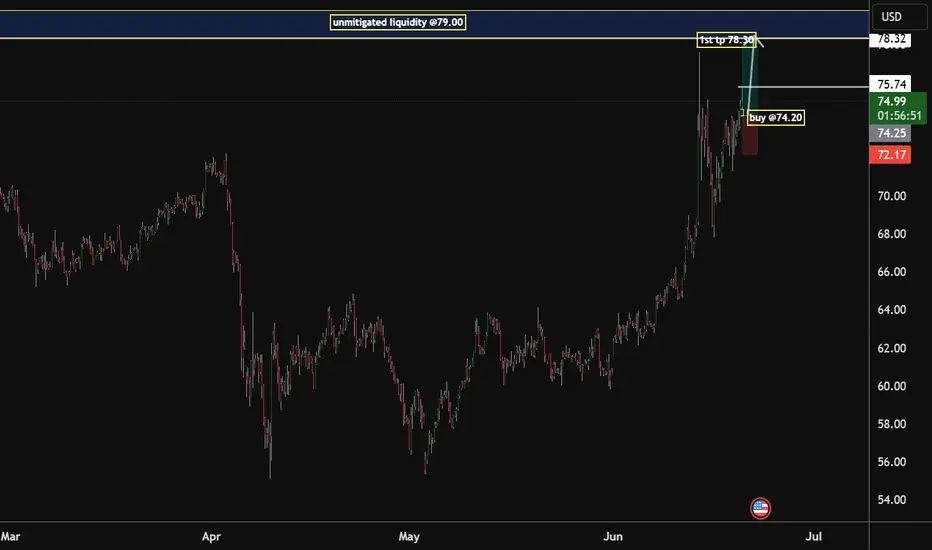Select the '1st tp 78.30' annotation label
Viewport: 932px width, 550px height.
coord(726,40)
